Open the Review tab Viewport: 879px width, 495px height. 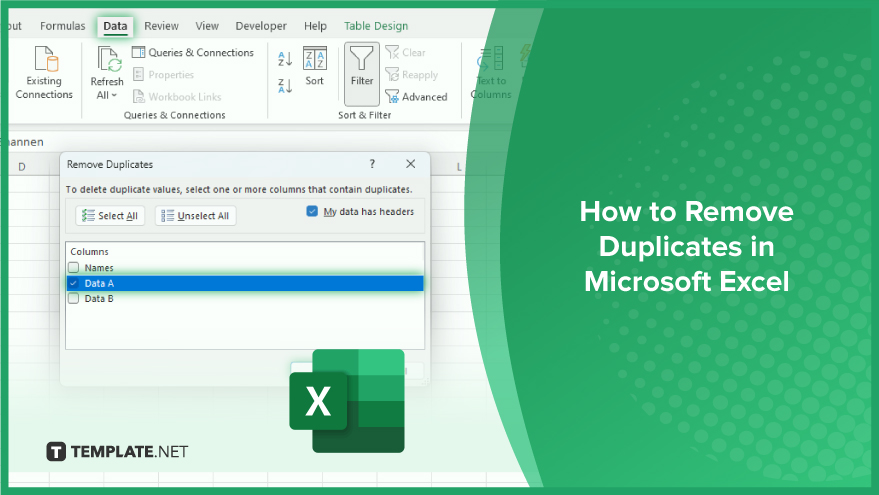click(x=161, y=26)
